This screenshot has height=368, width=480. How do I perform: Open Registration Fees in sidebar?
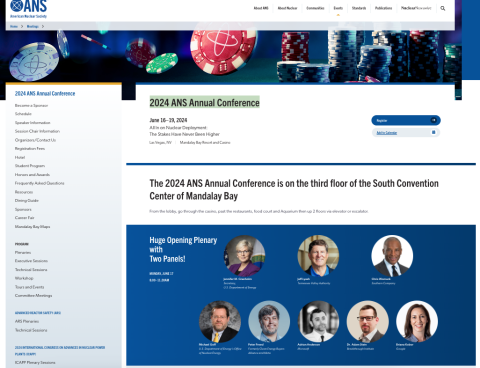point(30,149)
